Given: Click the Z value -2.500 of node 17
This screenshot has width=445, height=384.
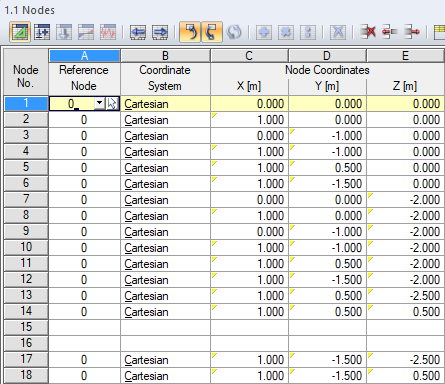Looking at the screenshot, I should pyautogui.click(x=406, y=360).
